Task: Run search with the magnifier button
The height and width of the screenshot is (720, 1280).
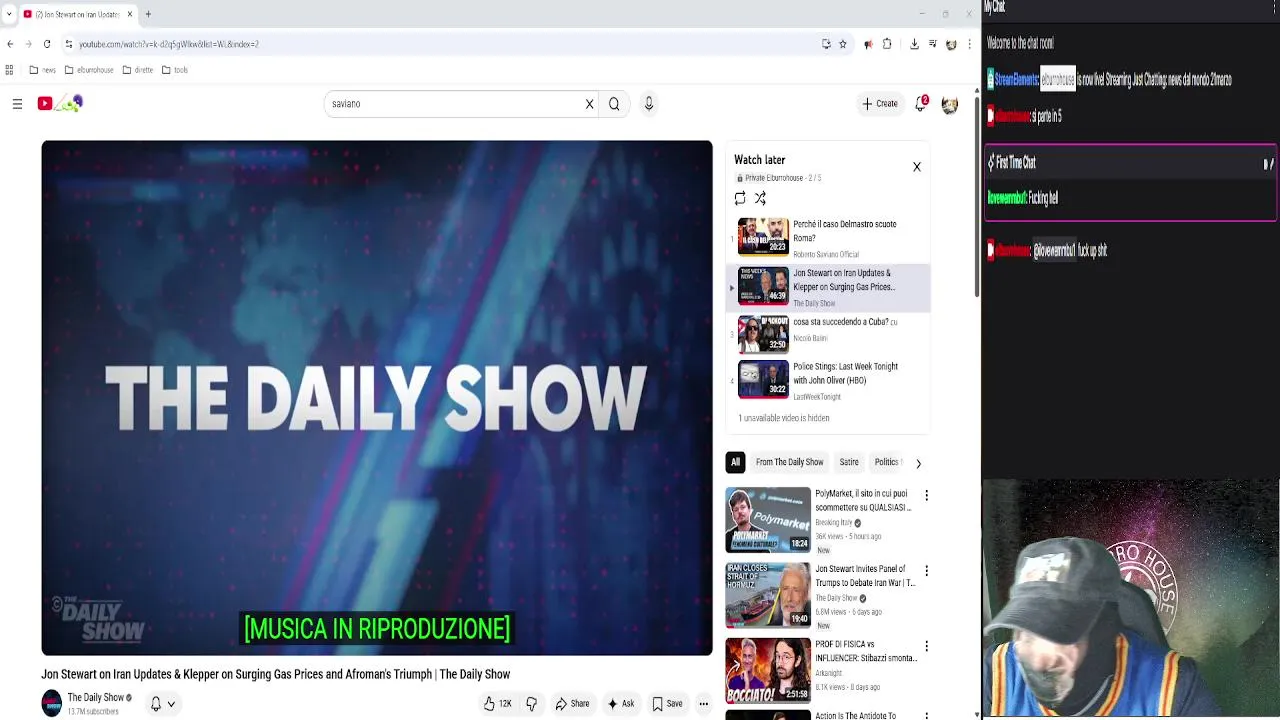Action: (614, 104)
